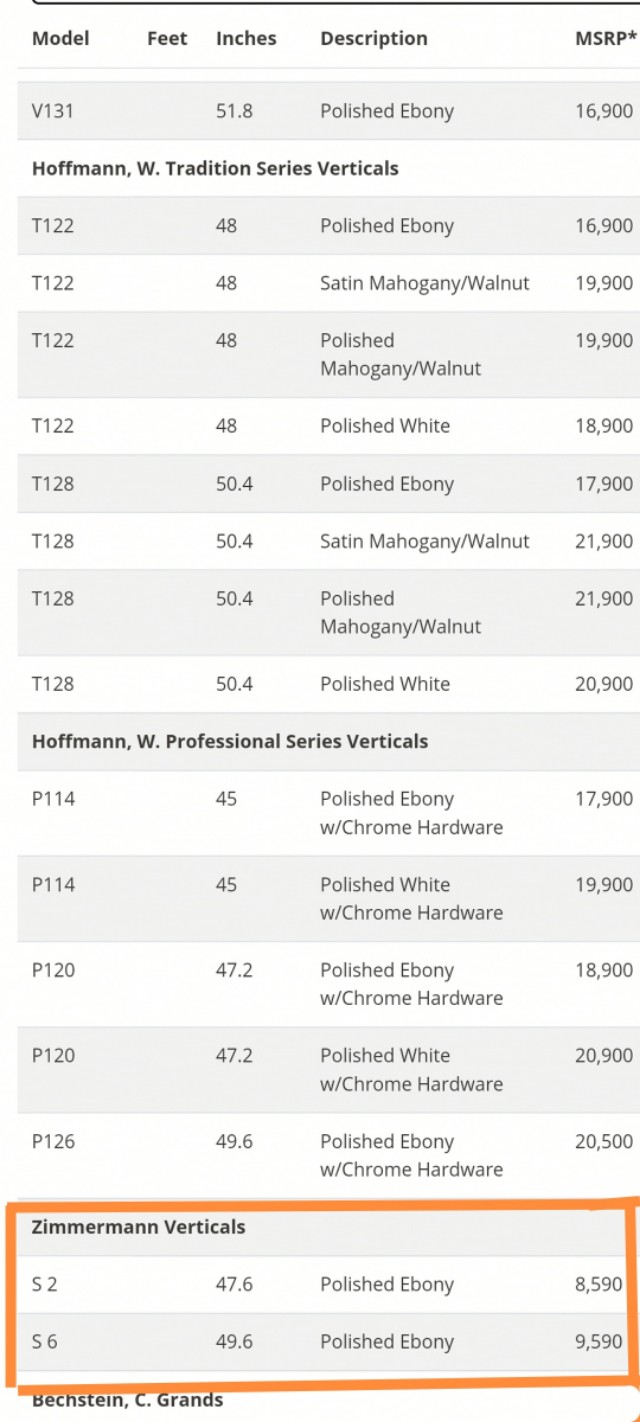Click the 47.6 inches value

[x=235, y=1284]
